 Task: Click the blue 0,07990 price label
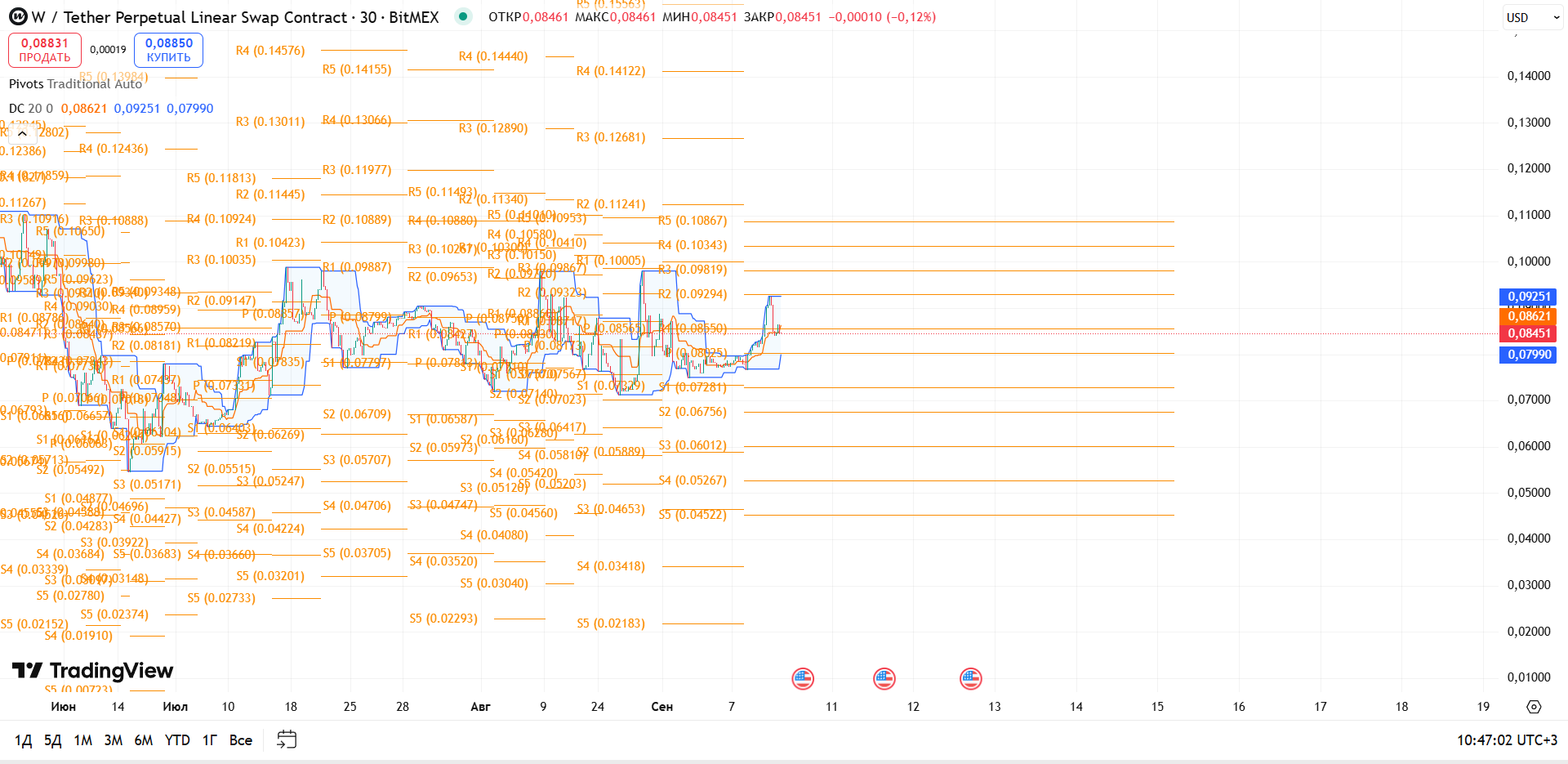(1528, 355)
